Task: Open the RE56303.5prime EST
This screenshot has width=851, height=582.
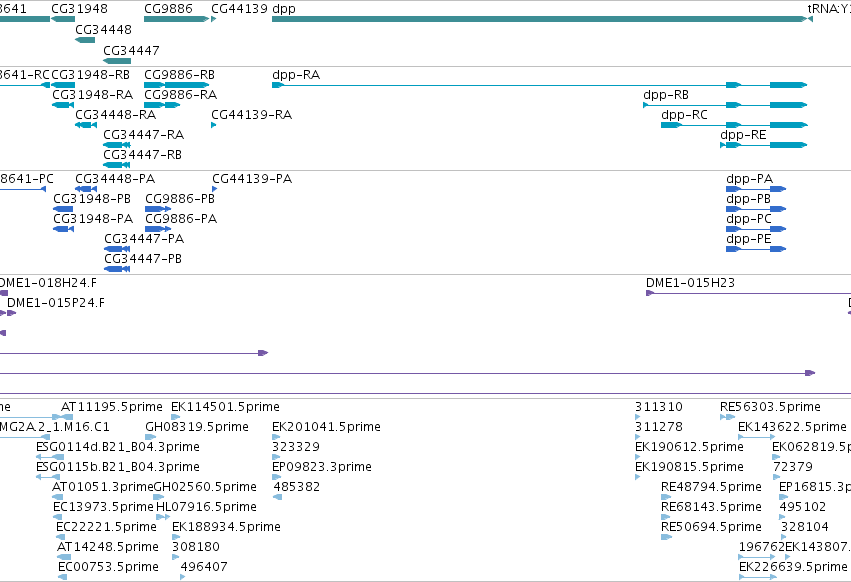Action: coord(727,417)
